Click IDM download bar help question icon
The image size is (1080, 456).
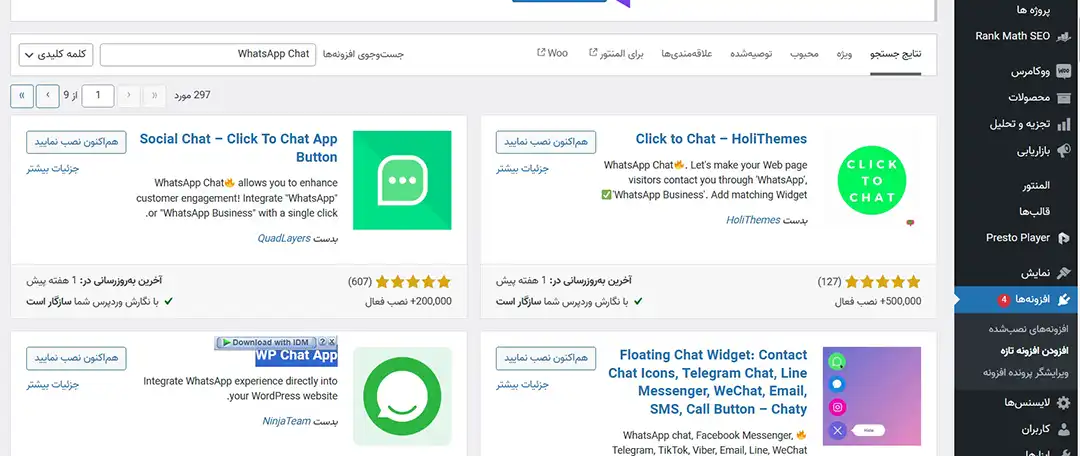click(322, 342)
